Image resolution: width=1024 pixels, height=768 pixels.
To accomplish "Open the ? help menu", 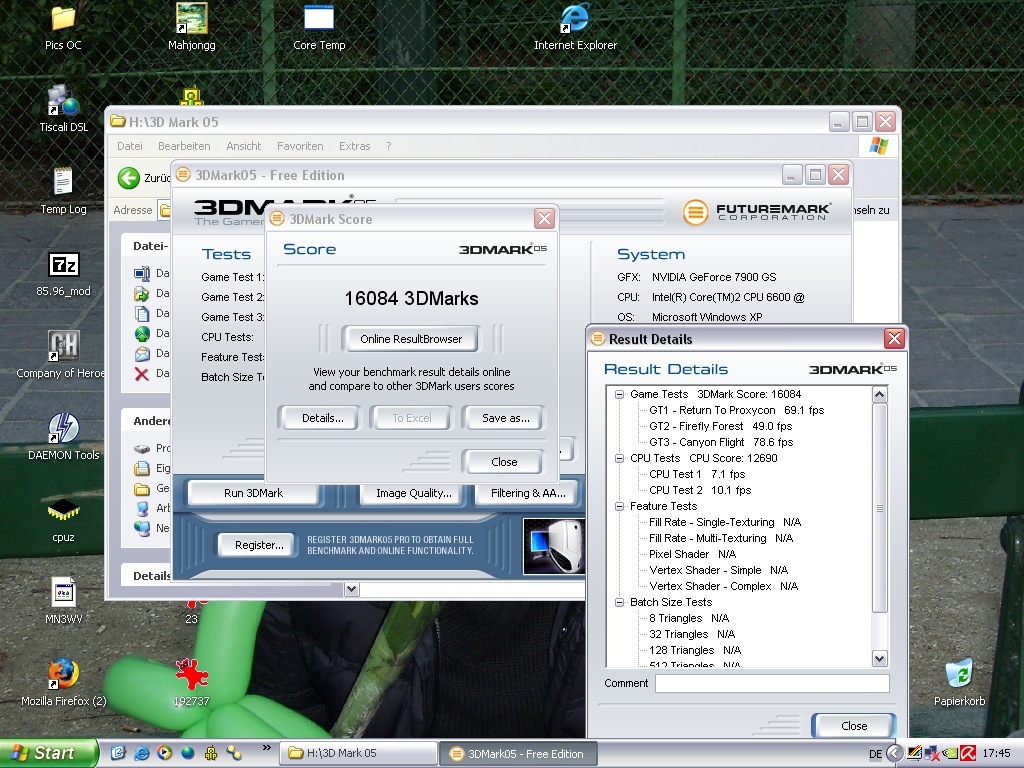I will 389,146.
